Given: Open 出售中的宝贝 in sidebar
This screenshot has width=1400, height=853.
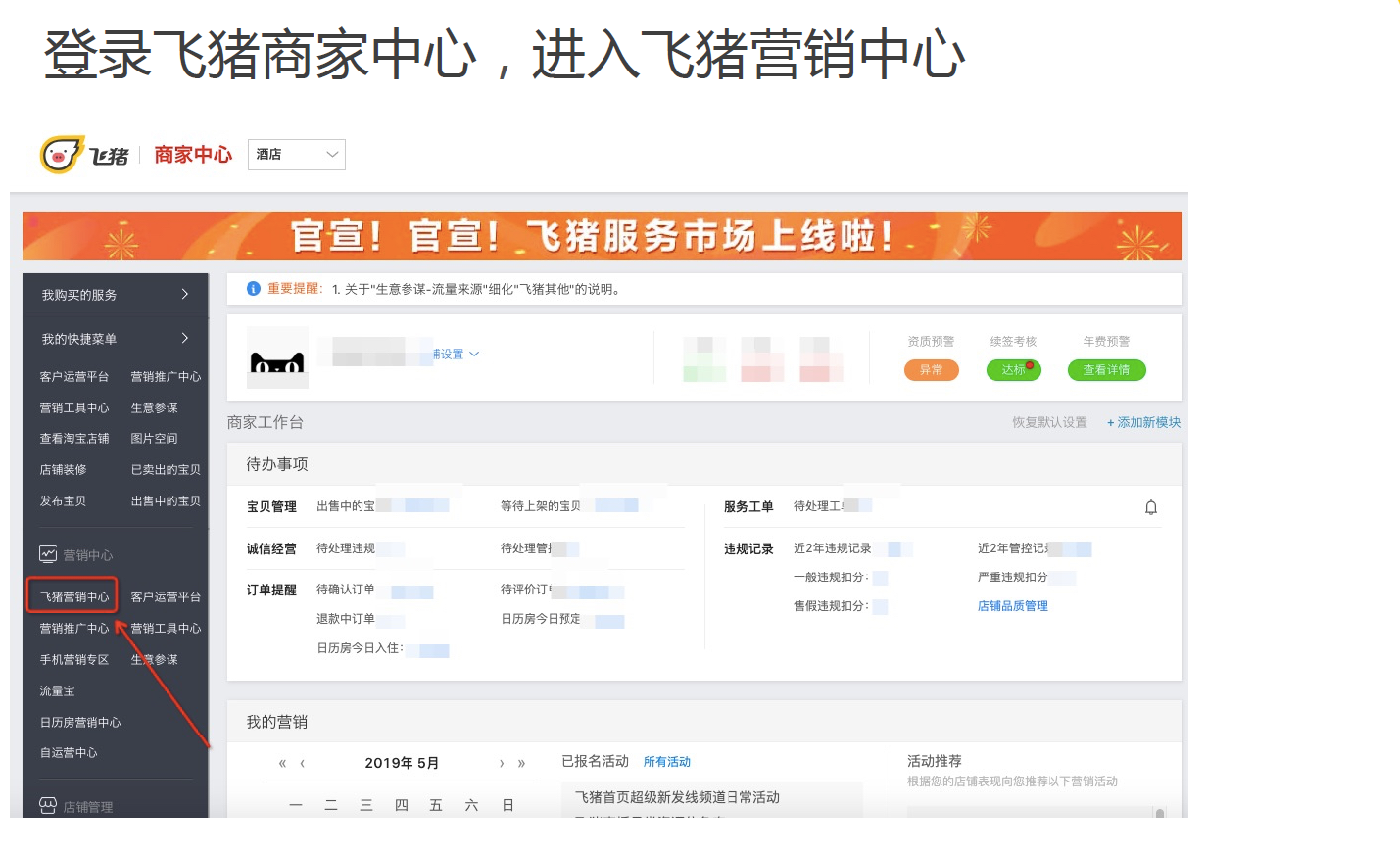Looking at the screenshot, I should click(166, 501).
